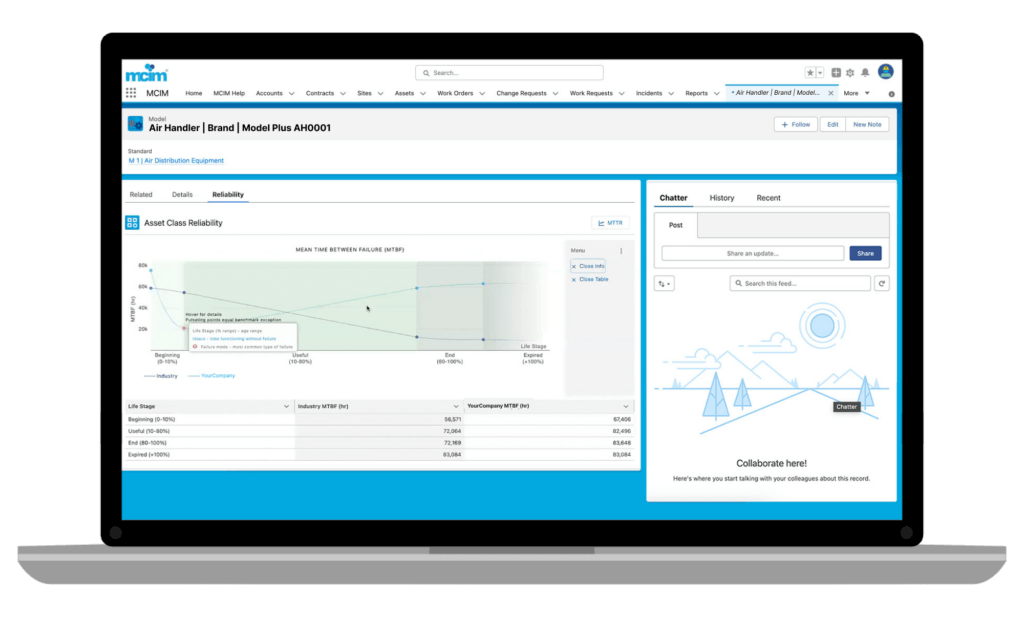Open the Chatter History tab
Image resolution: width=1024 pixels, height=639 pixels.
pos(721,197)
